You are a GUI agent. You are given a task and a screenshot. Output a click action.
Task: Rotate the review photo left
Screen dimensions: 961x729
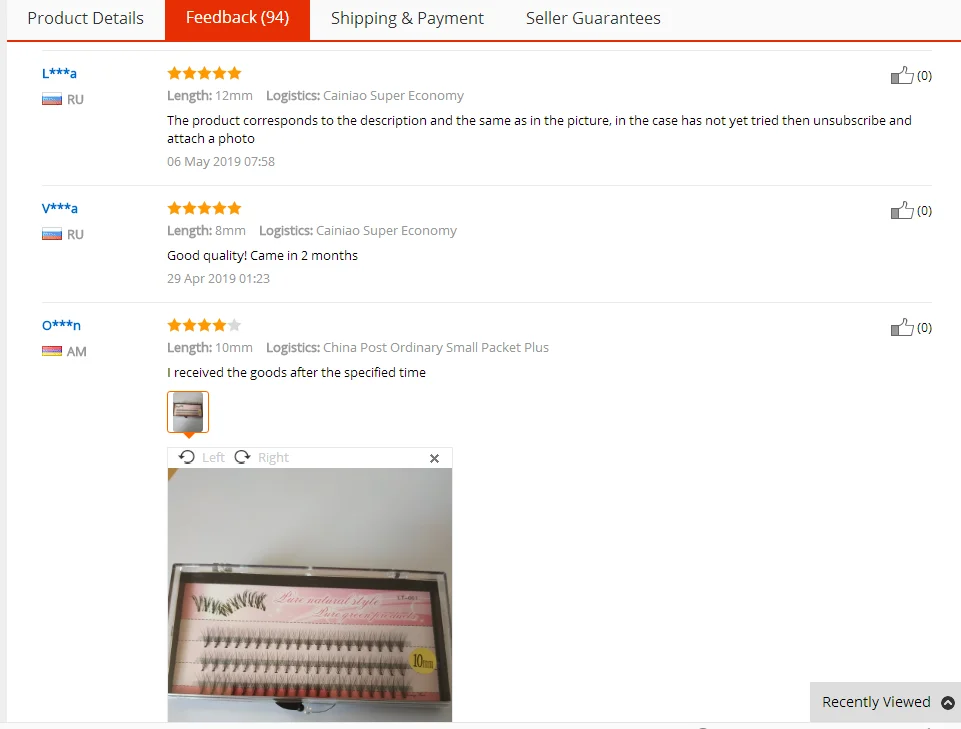[x=202, y=457]
